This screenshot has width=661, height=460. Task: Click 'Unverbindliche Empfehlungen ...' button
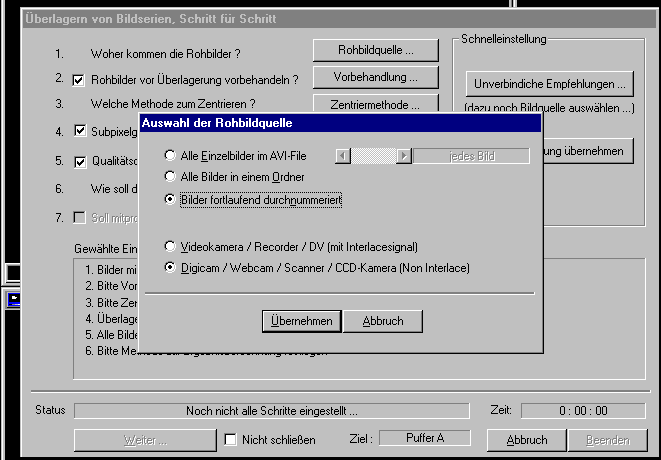pos(550,84)
